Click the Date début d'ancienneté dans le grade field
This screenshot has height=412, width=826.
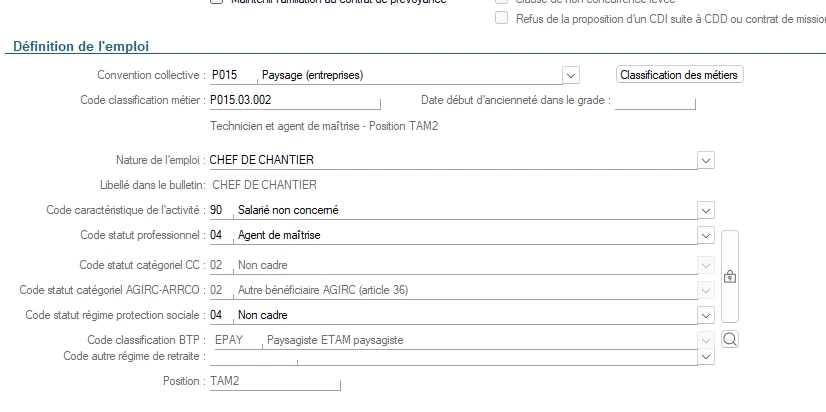pyautogui.click(x=653, y=101)
